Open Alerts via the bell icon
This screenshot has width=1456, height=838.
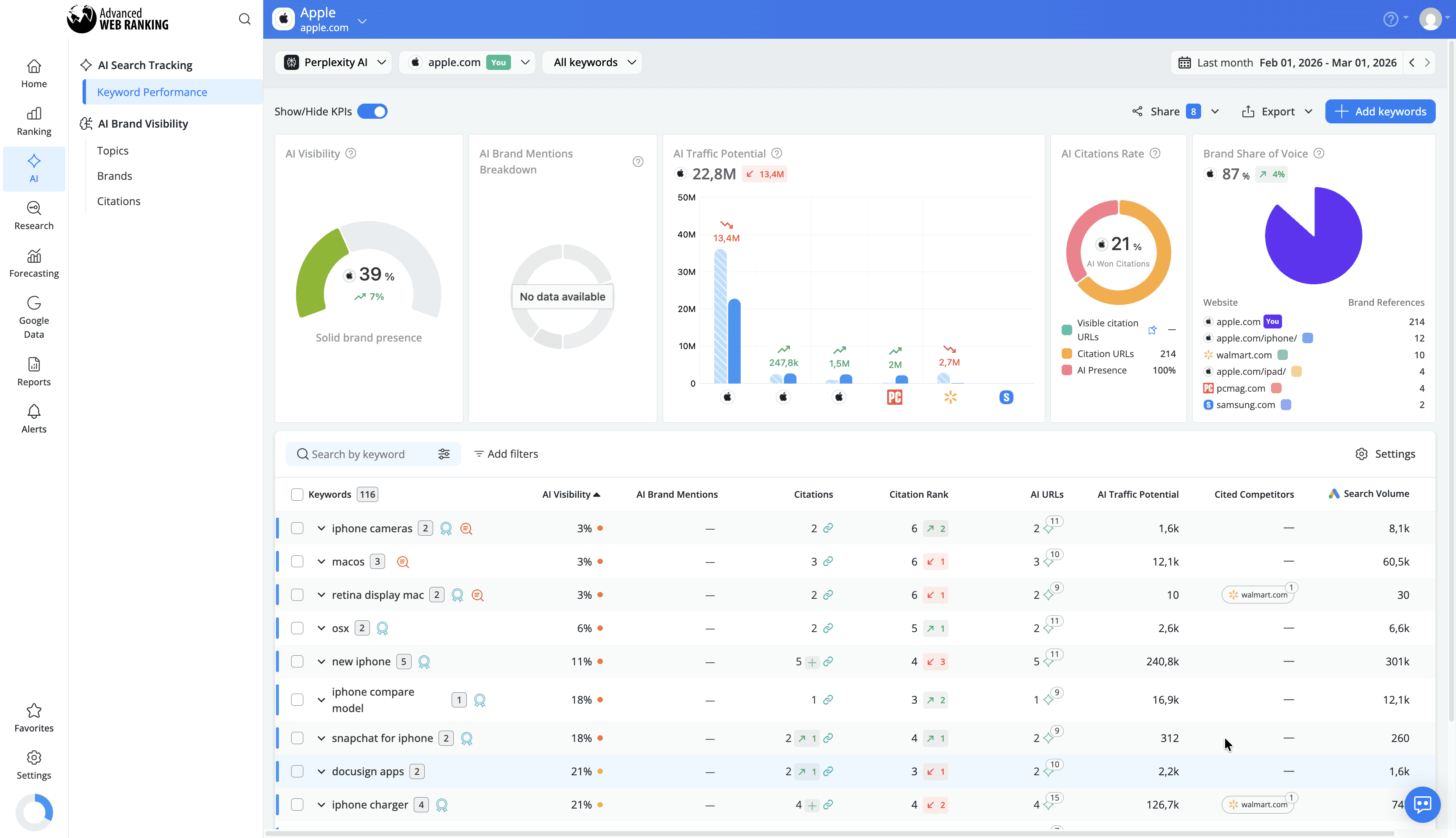33,419
